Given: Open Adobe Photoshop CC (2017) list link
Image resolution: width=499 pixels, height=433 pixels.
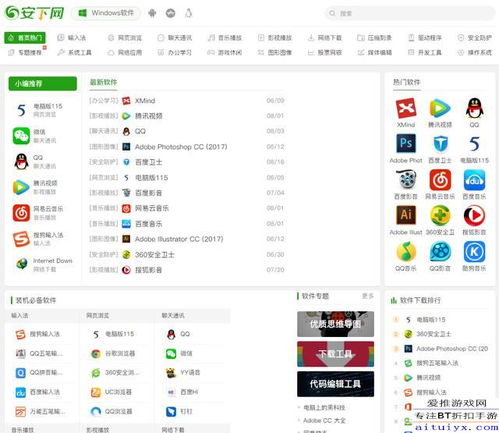Looking at the screenshot, I should pyautogui.click(x=181, y=147).
